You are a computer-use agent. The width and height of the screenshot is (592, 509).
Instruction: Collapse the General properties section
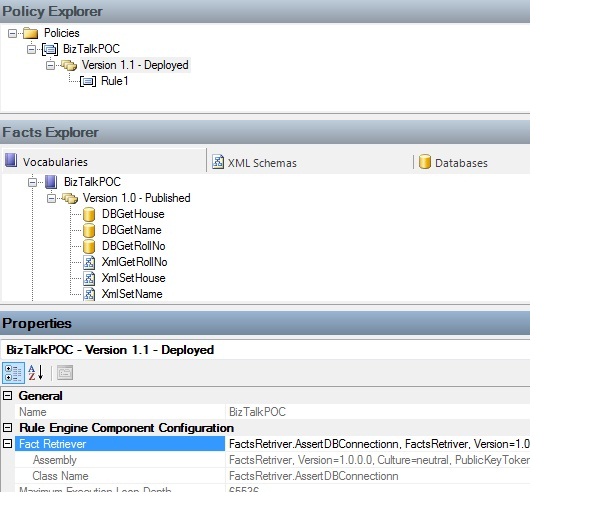(7, 396)
